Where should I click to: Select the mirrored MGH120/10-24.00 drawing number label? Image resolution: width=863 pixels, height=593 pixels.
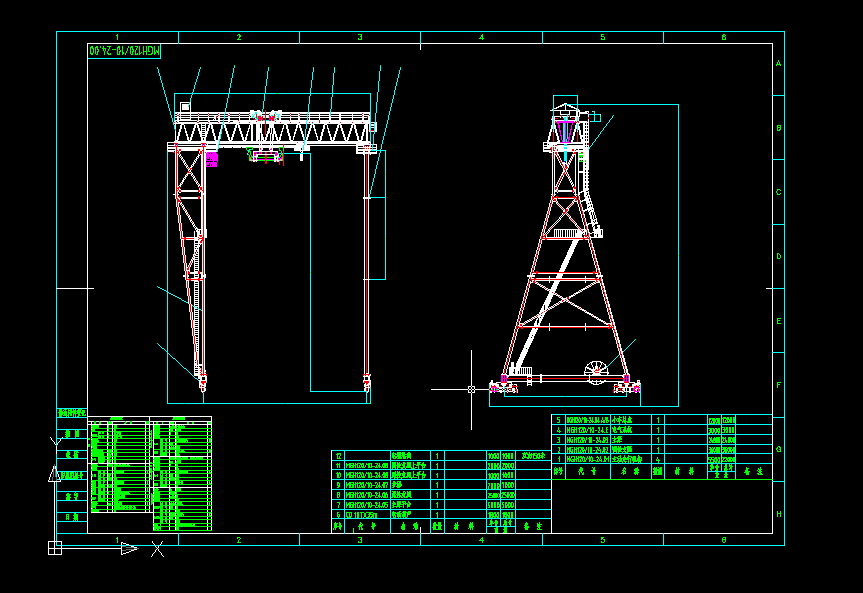[124, 51]
